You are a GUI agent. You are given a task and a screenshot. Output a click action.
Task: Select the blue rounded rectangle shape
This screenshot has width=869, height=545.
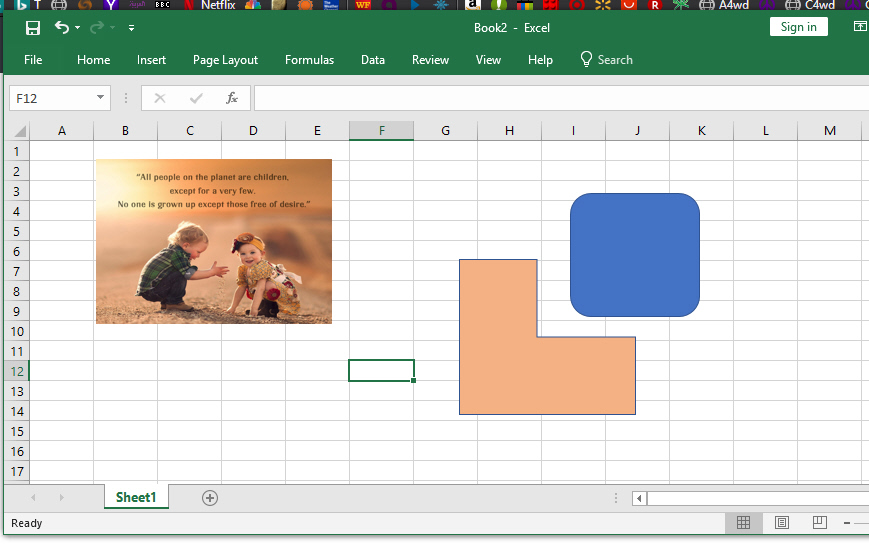click(634, 254)
